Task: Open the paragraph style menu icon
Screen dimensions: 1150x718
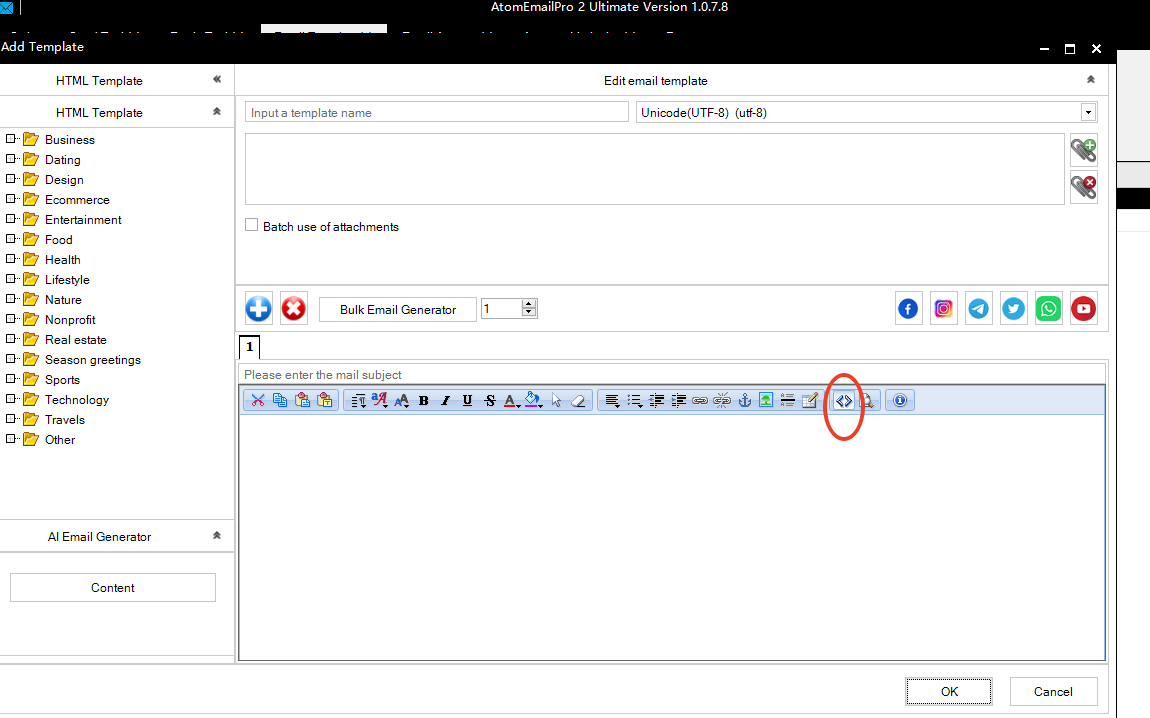Action: [358, 400]
